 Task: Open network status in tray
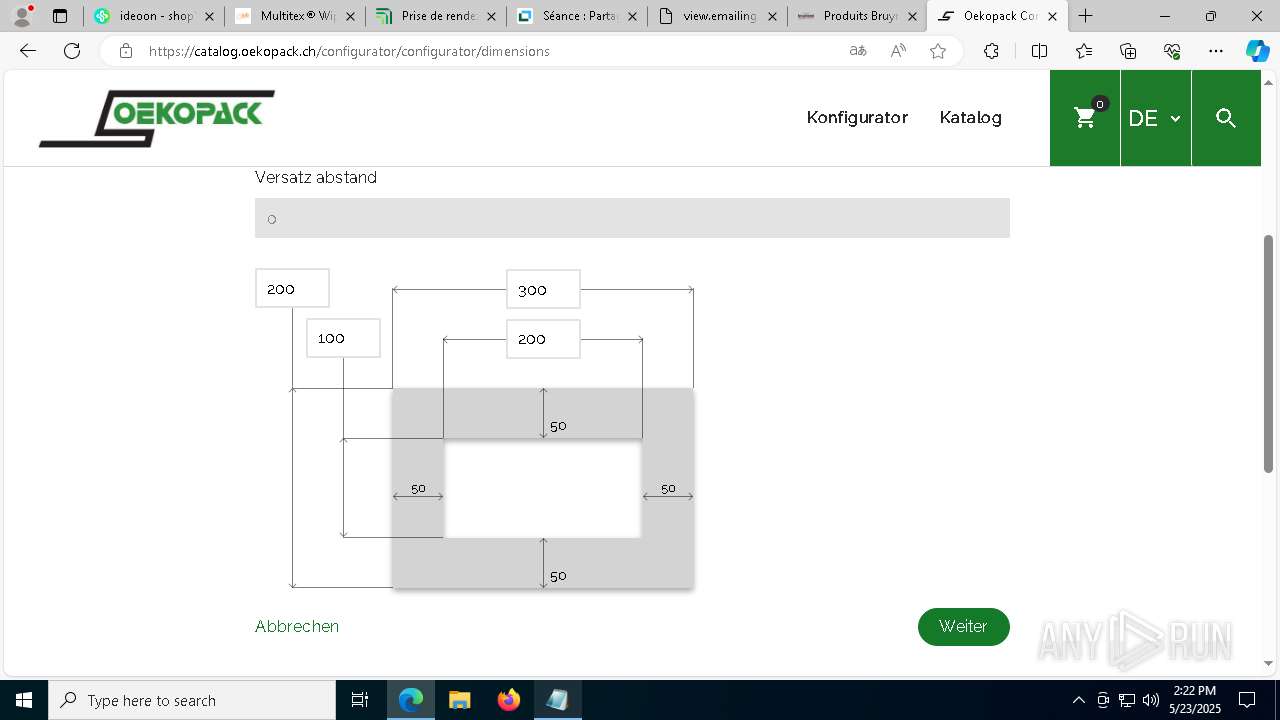click(1127, 700)
